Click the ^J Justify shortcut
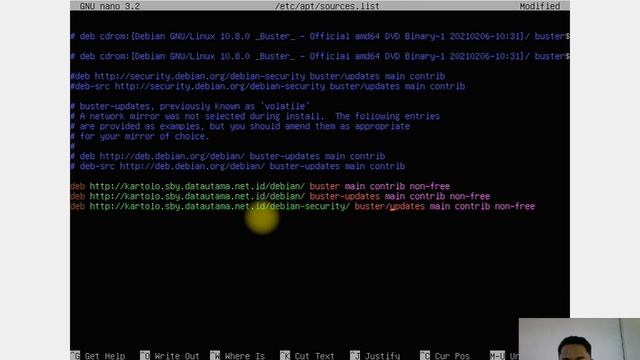The image size is (640, 360). (375, 356)
